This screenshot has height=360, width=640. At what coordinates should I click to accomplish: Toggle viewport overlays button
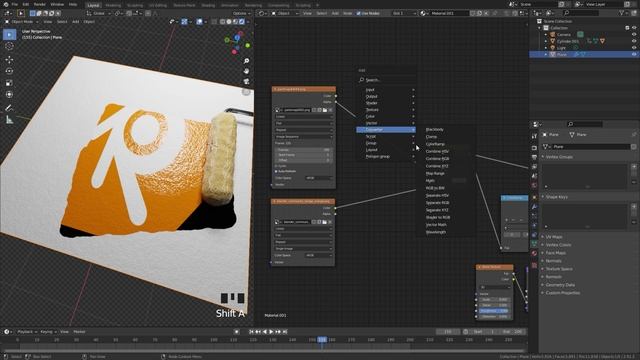click(200, 22)
